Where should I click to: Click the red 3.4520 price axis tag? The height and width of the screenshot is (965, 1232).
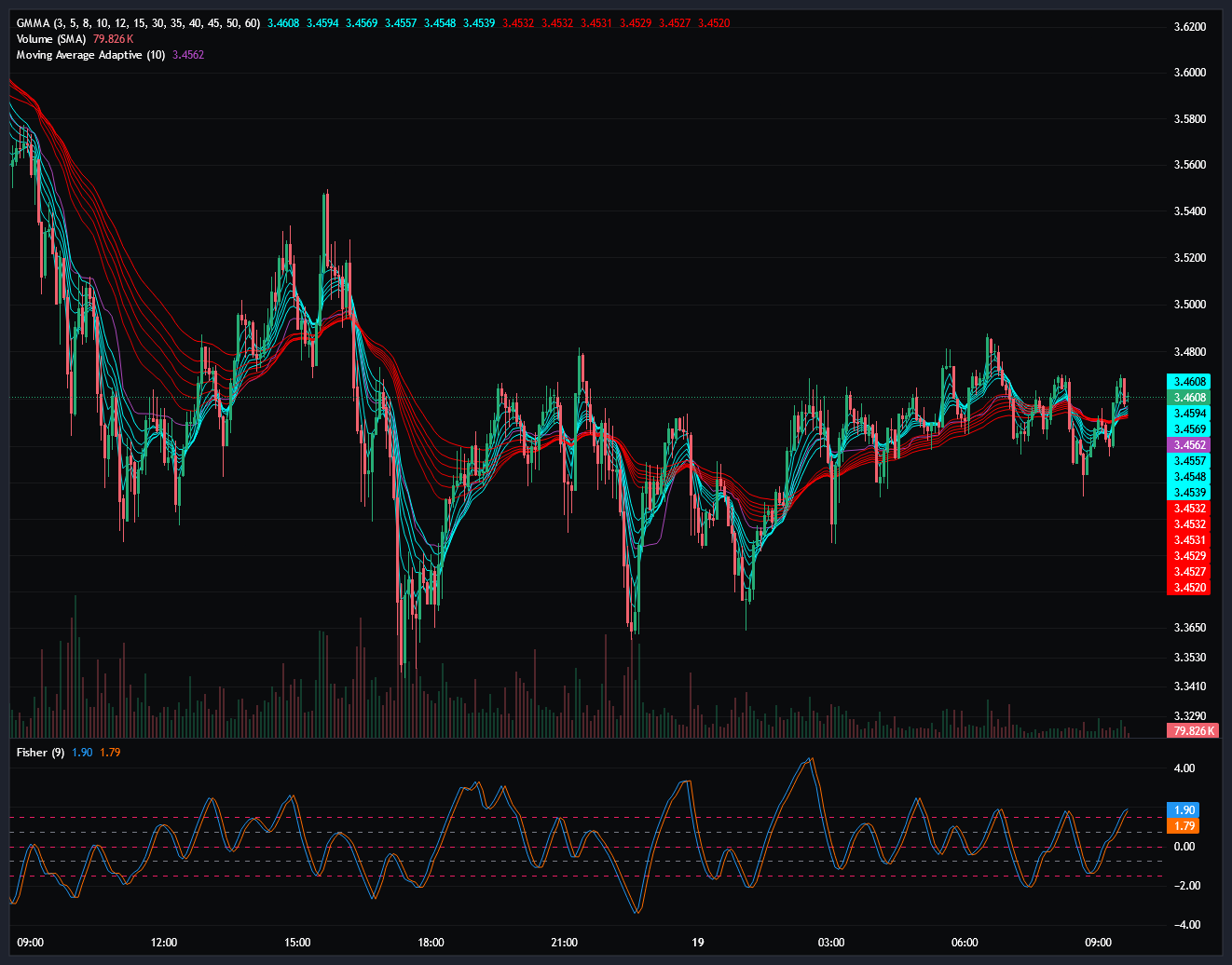[1188, 588]
